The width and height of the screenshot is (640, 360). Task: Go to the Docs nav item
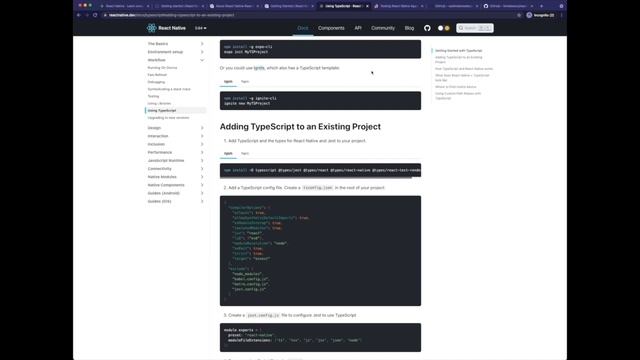(303, 28)
